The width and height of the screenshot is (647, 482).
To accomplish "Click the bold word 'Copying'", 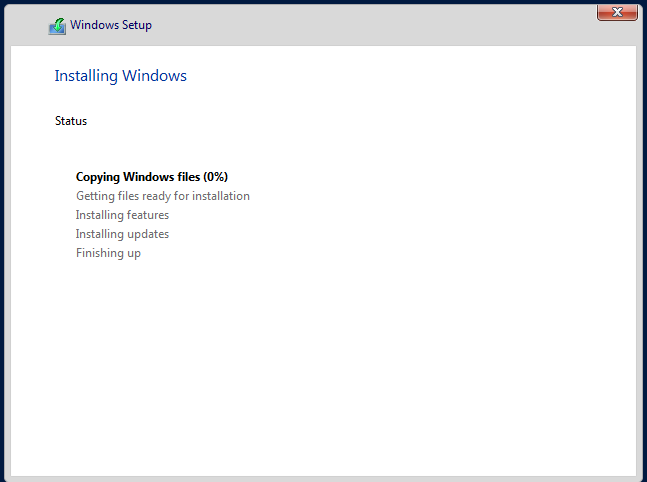I will point(98,177).
